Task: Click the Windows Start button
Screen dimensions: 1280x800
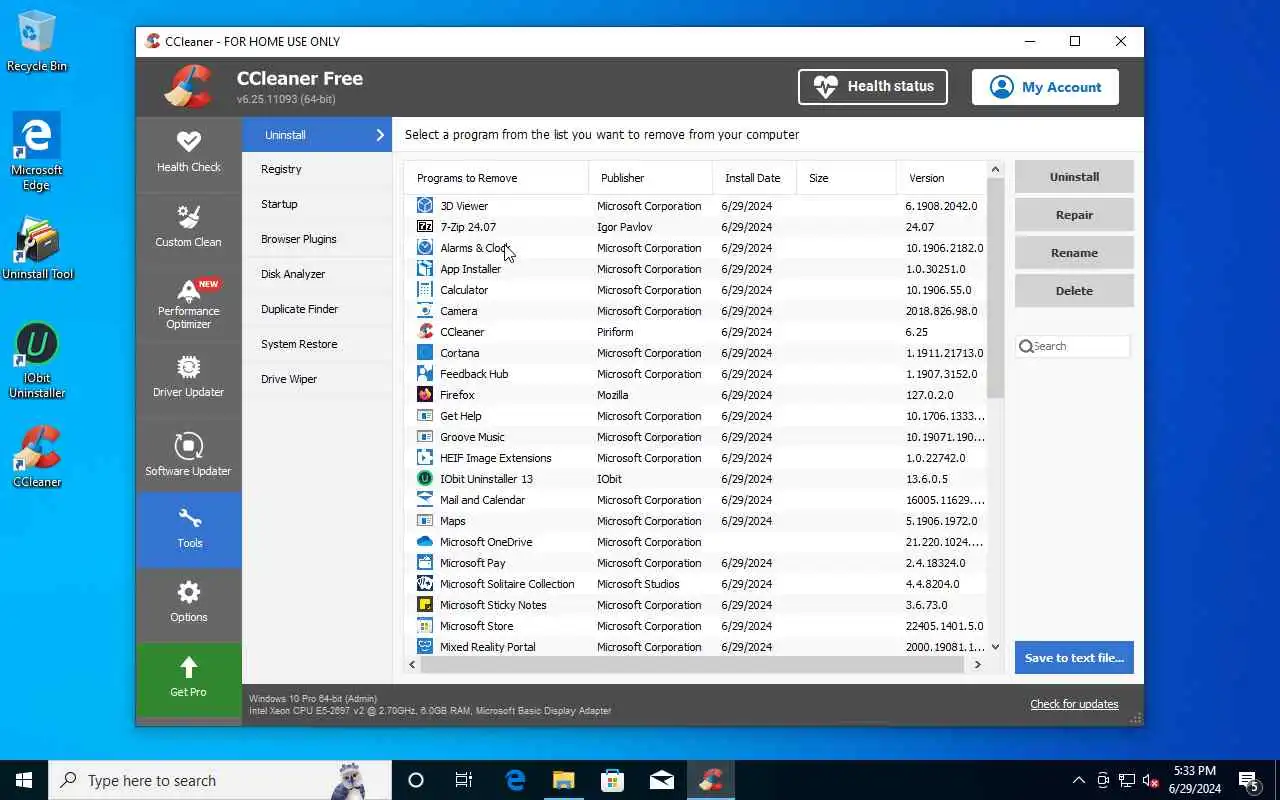Action: click(24, 780)
